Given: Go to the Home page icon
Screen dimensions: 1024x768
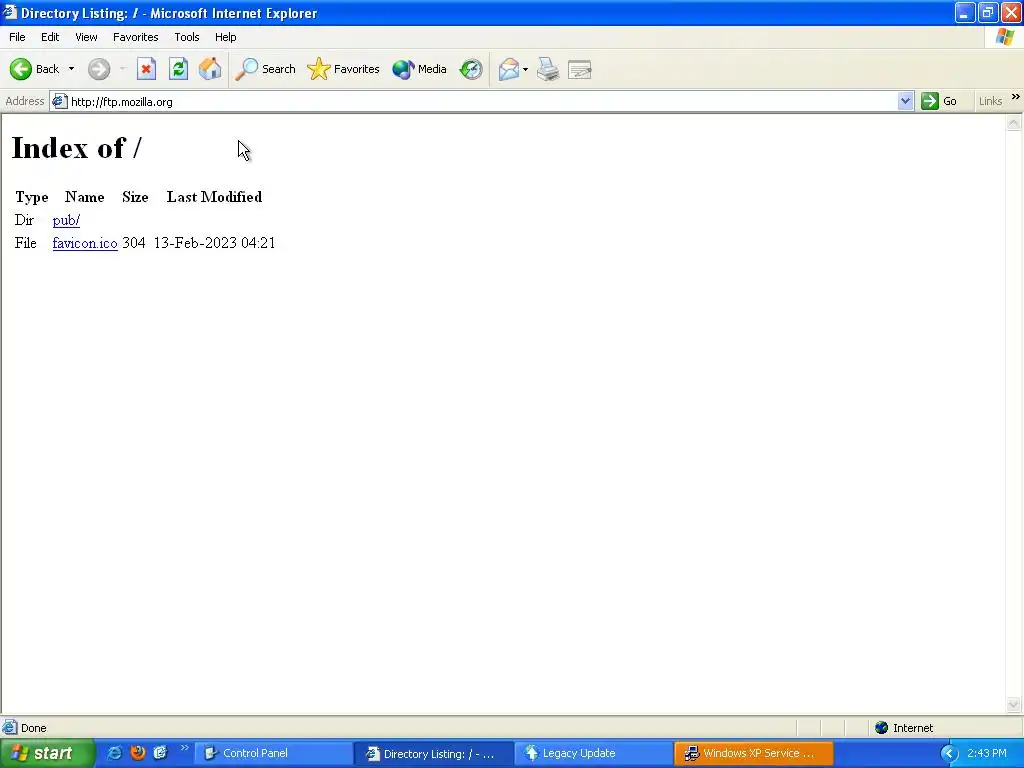Looking at the screenshot, I should click(210, 69).
